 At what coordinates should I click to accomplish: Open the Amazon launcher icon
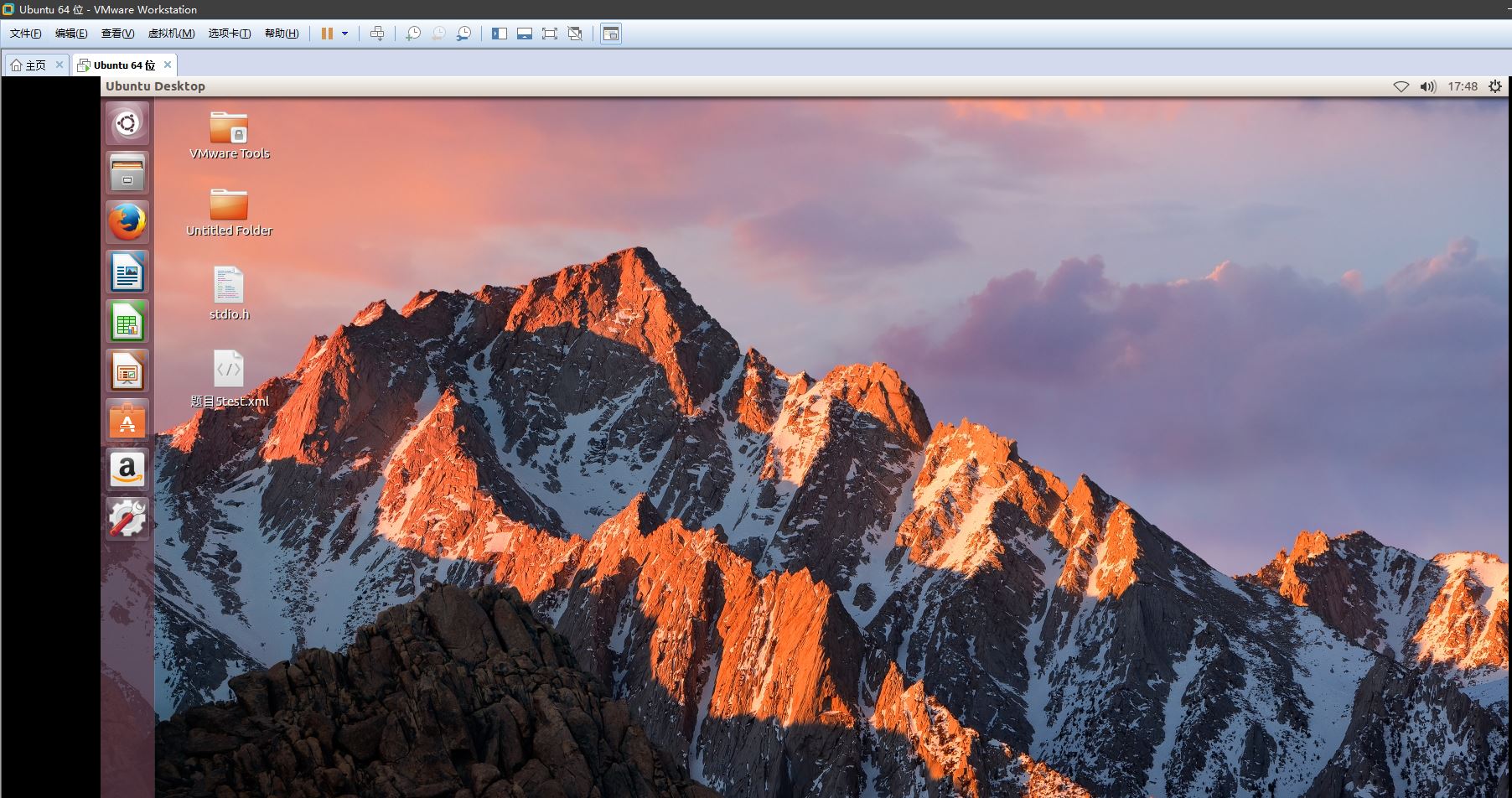[127, 469]
